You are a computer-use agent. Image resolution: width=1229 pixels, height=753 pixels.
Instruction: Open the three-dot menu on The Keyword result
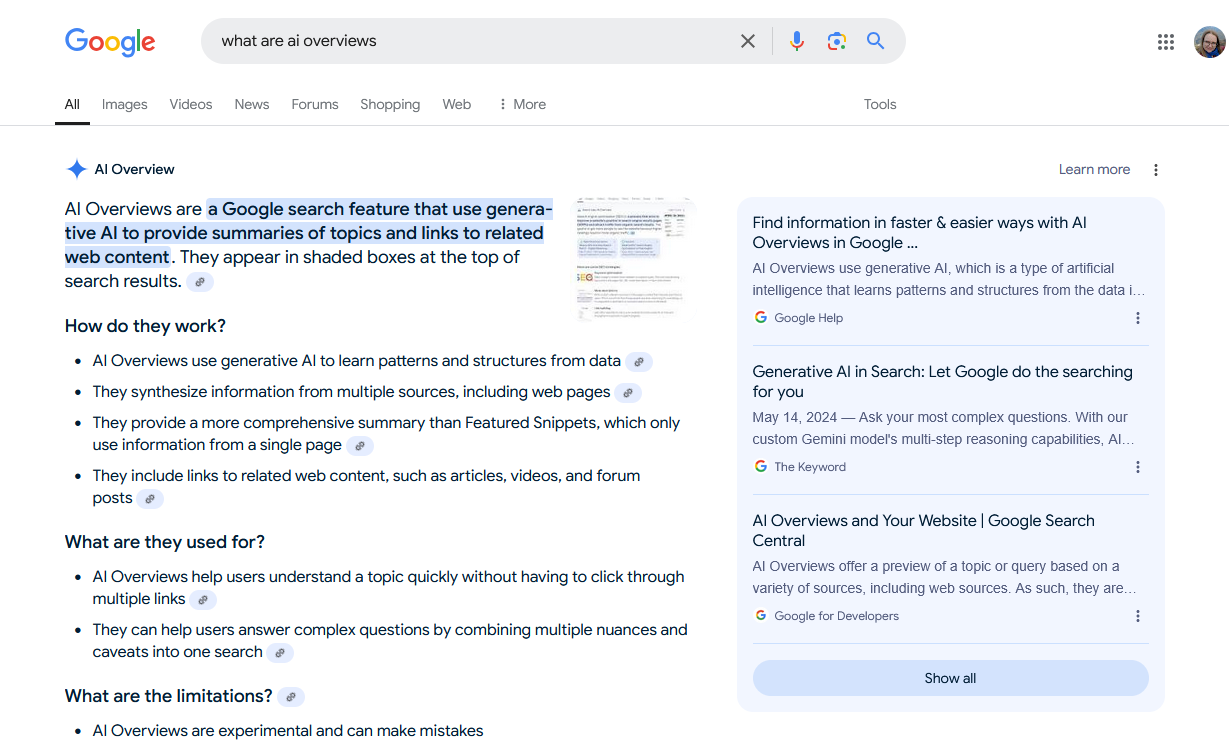pos(1137,466)
